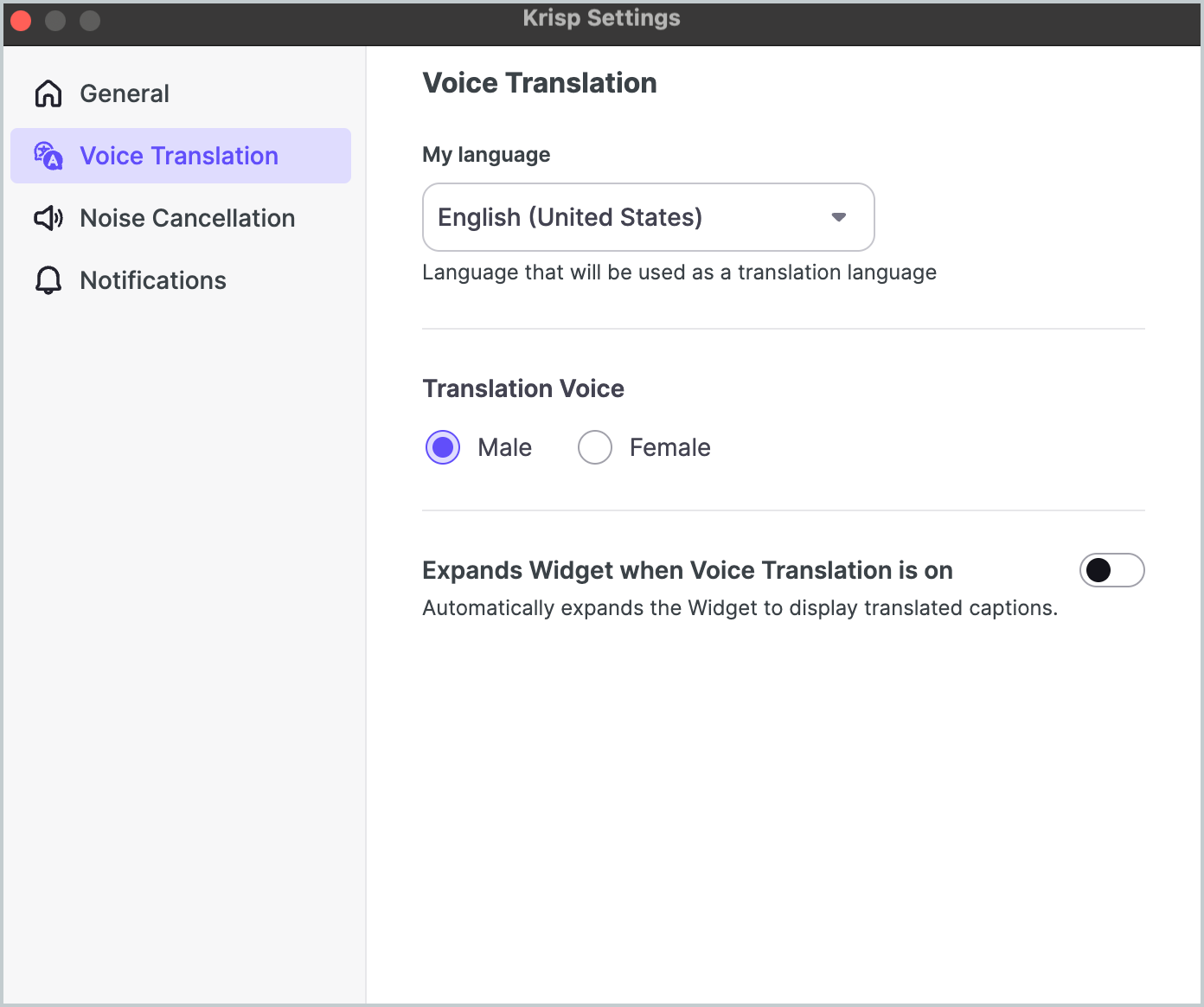Viewport: 1204px width, 1007px height.
Task: Select the Female translation voice
Action: pyautogui.click(x=594, y=447)
